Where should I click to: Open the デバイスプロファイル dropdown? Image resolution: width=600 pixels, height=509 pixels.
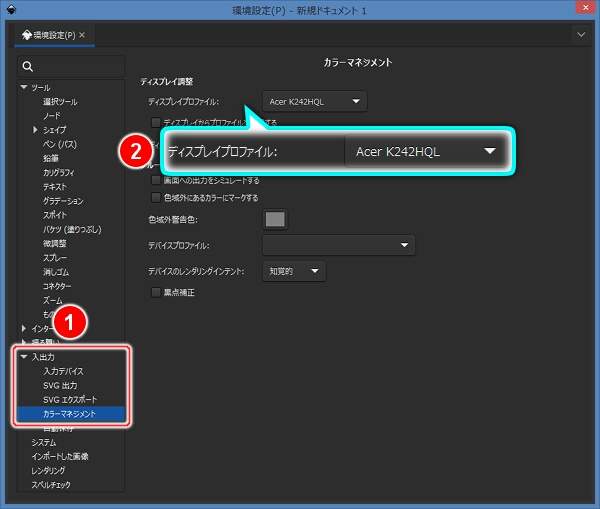[338, 245]
